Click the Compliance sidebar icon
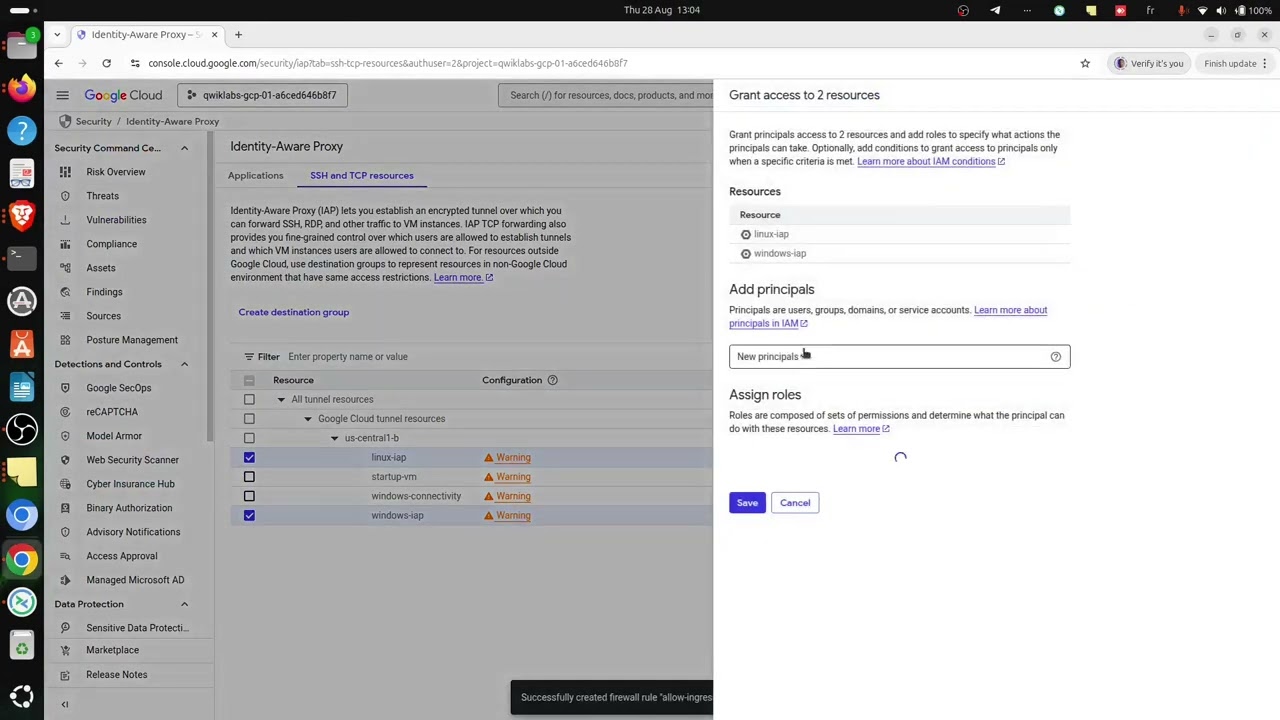Viewport: 1280px width, 720px height. [x=65, y=244]
